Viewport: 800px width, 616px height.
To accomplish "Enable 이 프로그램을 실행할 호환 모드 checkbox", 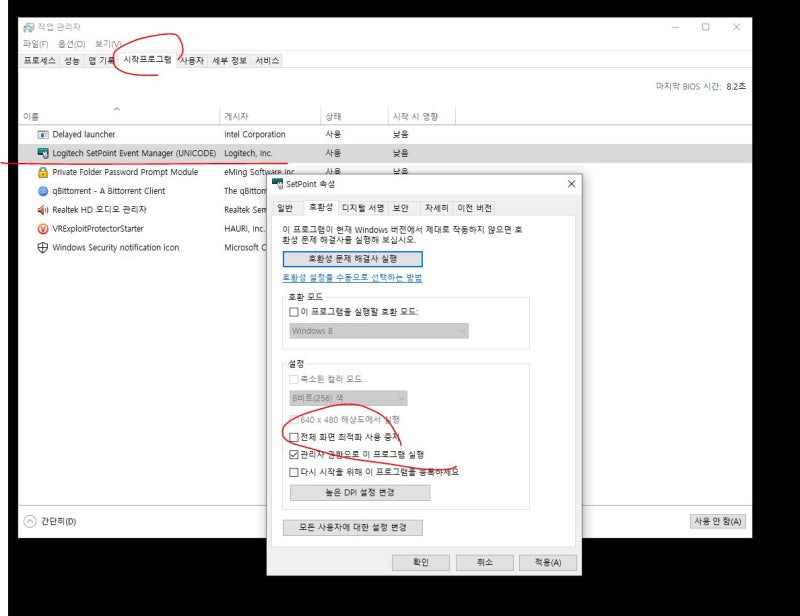I will 294,312.
